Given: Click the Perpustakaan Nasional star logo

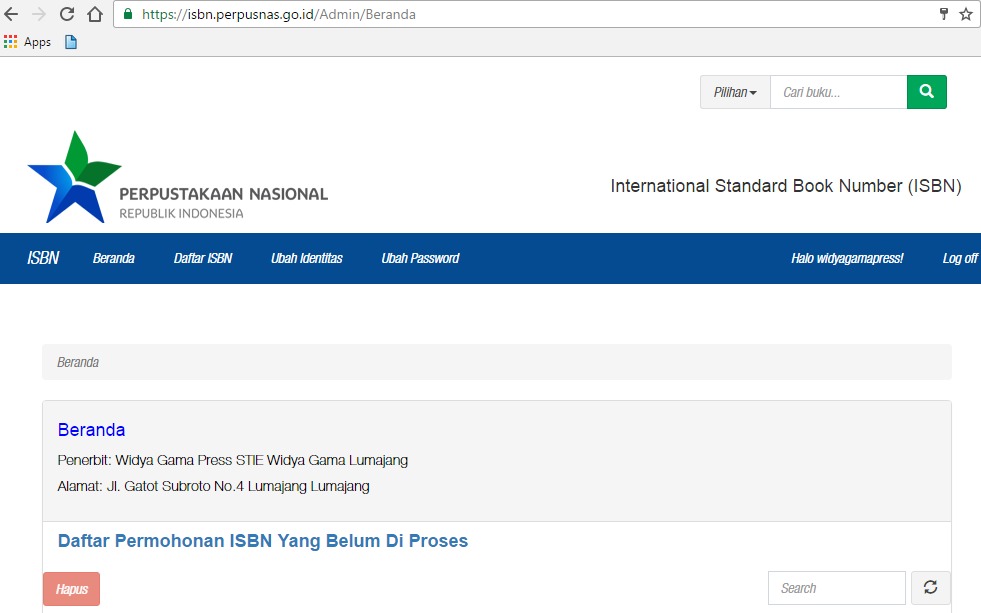Looking at the screenshot, I should pyautogui.click(x=74, y=177).
